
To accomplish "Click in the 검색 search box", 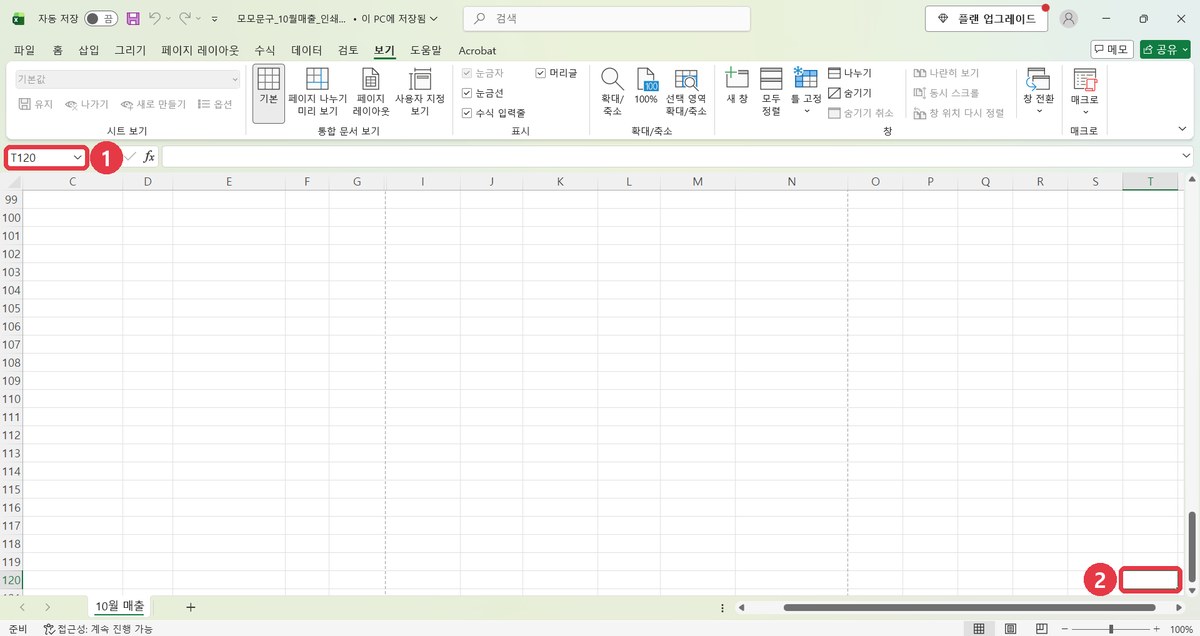I will coord(607,19).
